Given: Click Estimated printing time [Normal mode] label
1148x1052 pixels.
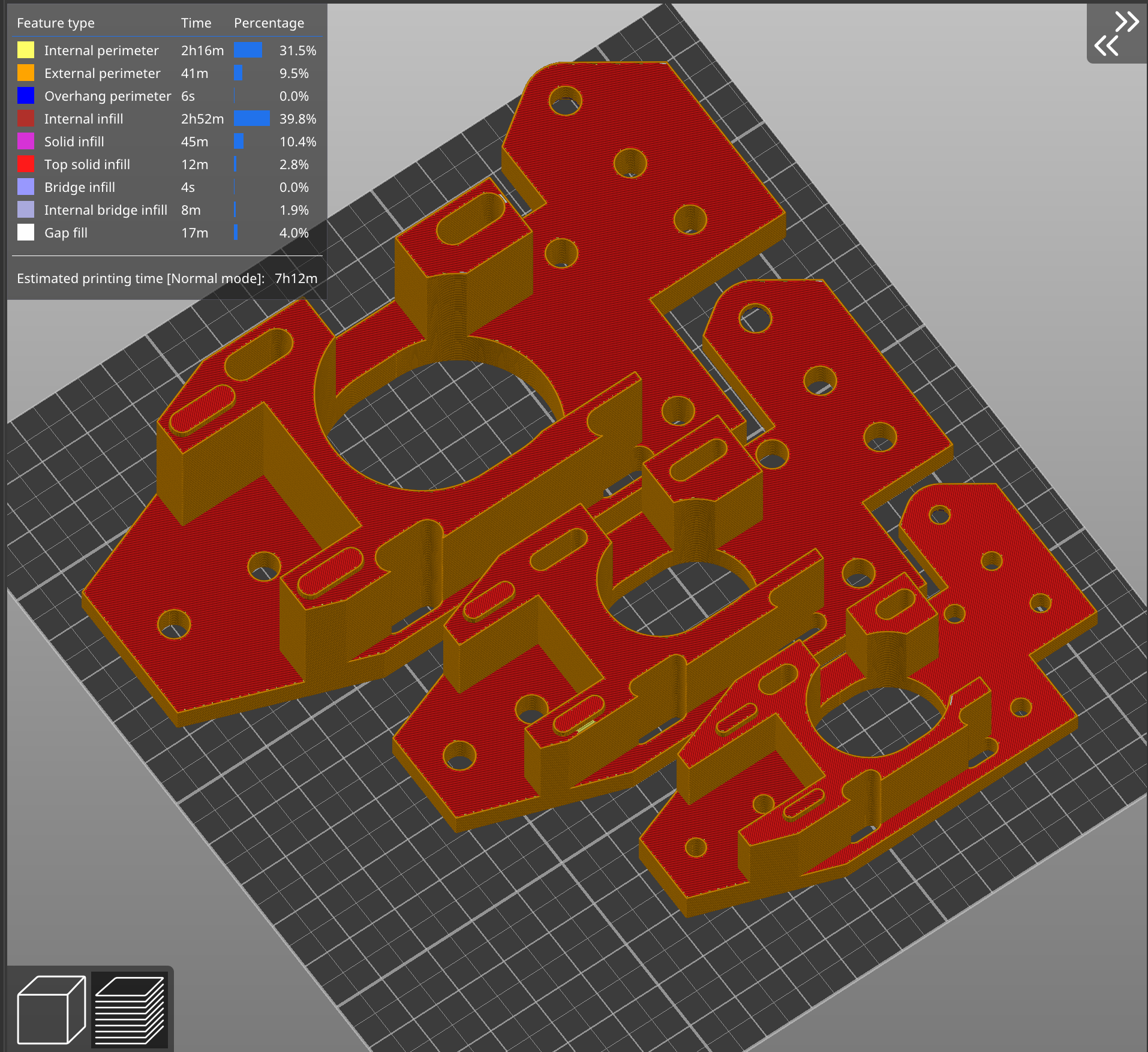Looking at the screenshot, I should (140, 278).
